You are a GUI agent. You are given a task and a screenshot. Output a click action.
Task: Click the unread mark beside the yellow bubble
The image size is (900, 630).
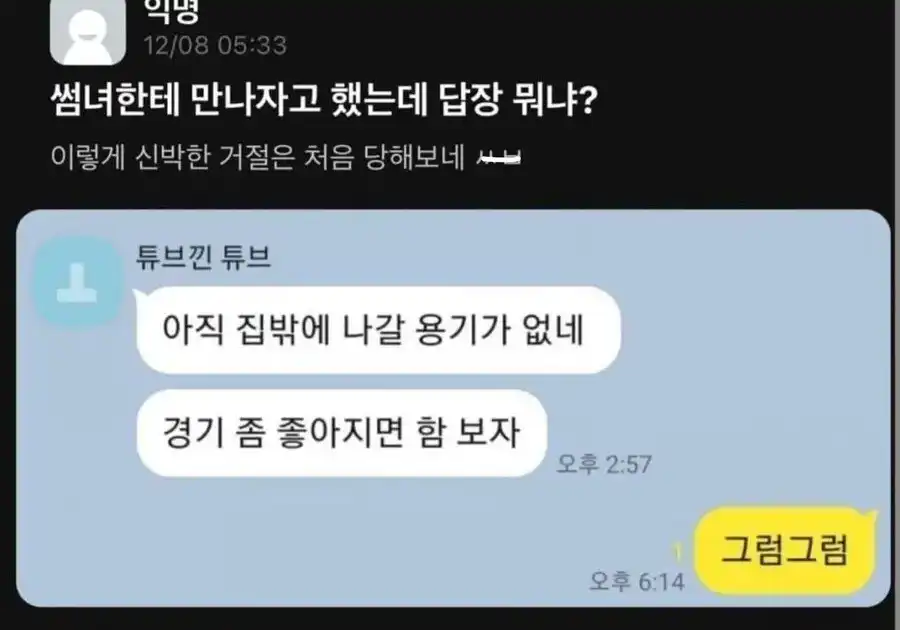(678, 552)
